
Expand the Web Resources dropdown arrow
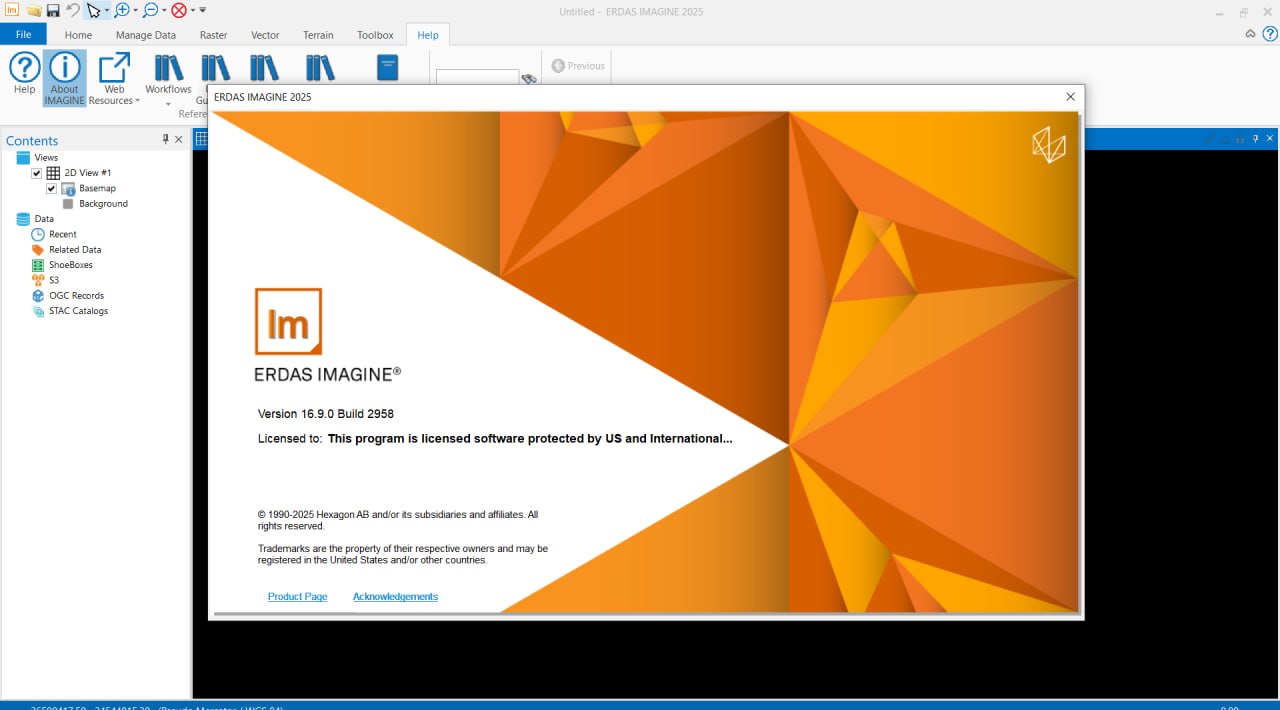138,101
